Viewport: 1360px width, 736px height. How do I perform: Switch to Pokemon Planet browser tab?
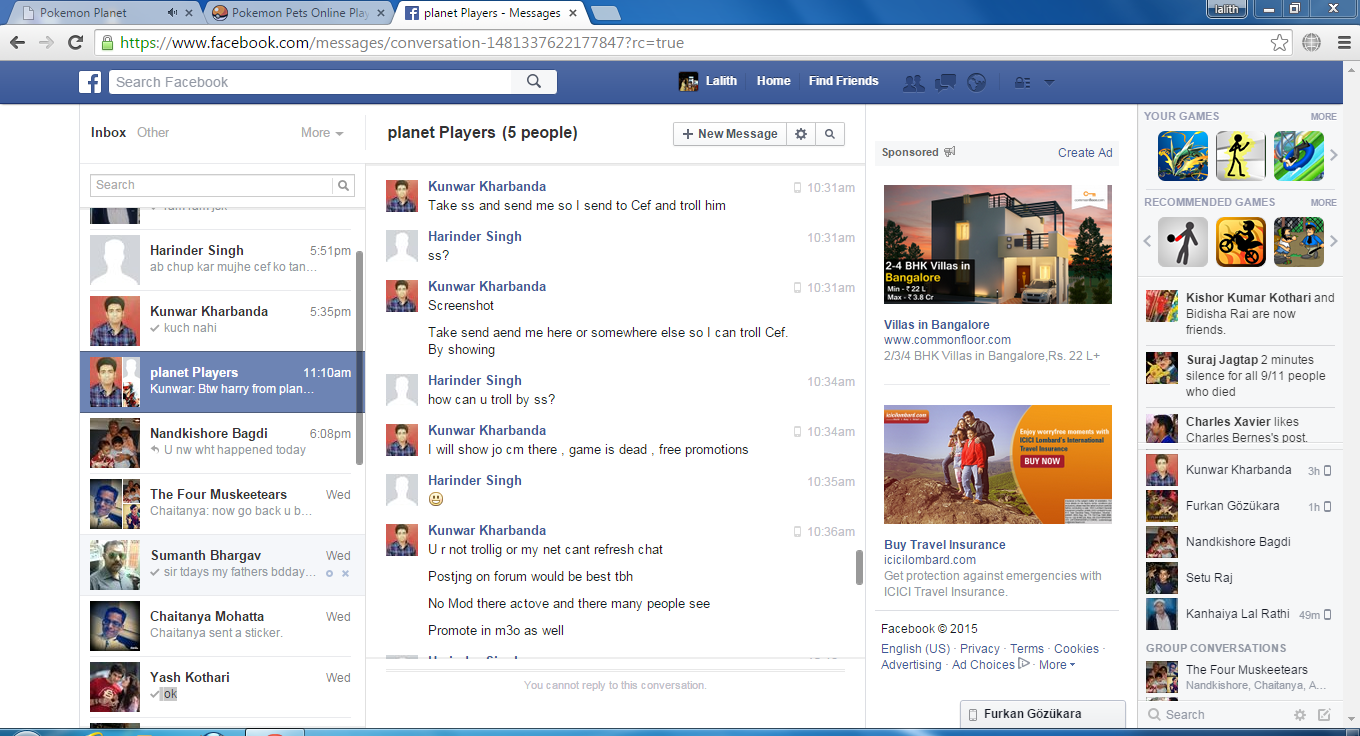pyautogui.click(x=95, y=13)
